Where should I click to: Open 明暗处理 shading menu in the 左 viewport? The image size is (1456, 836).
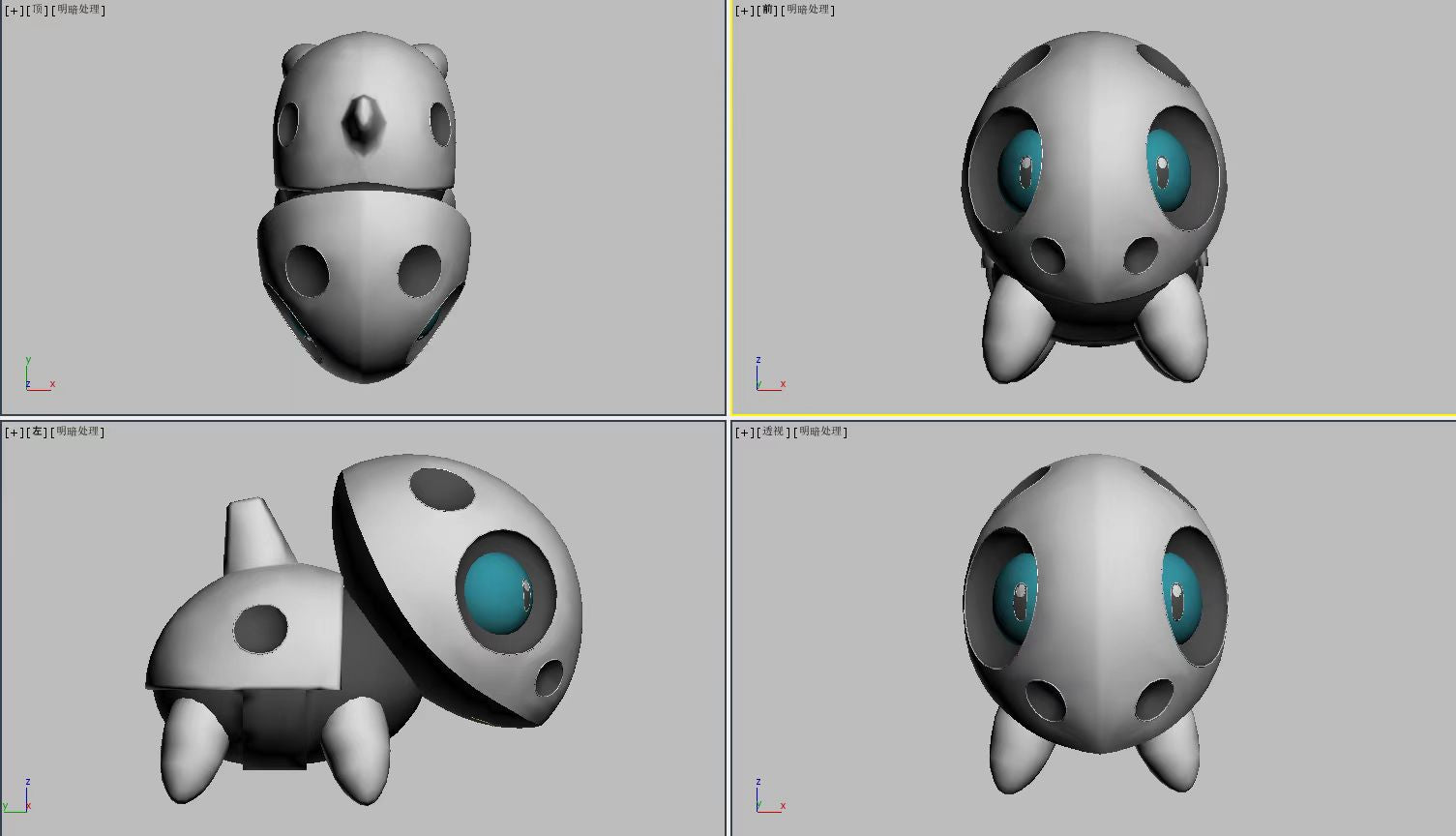[78, 432]
